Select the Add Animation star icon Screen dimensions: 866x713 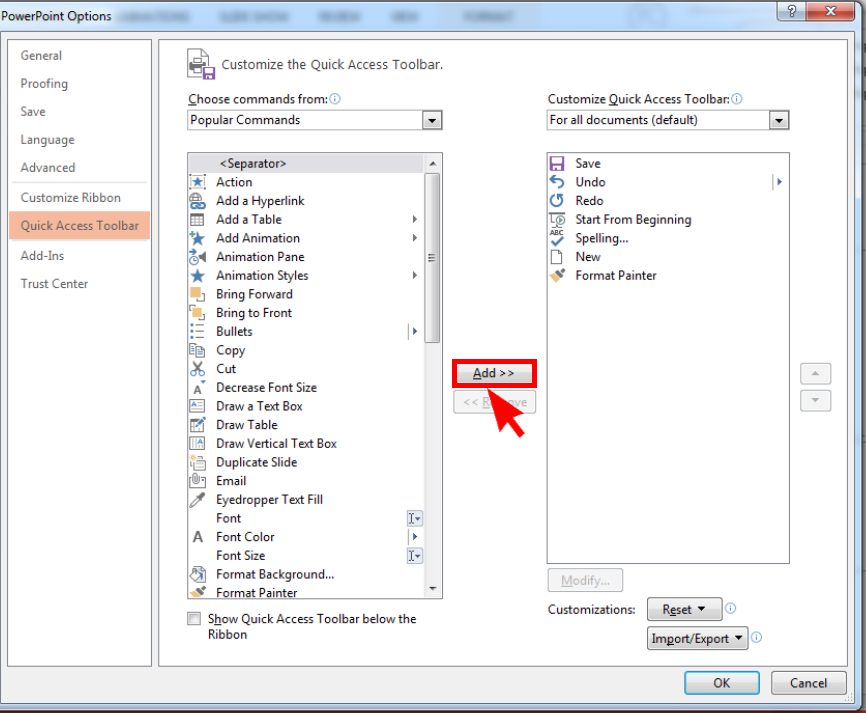point(197,238)
